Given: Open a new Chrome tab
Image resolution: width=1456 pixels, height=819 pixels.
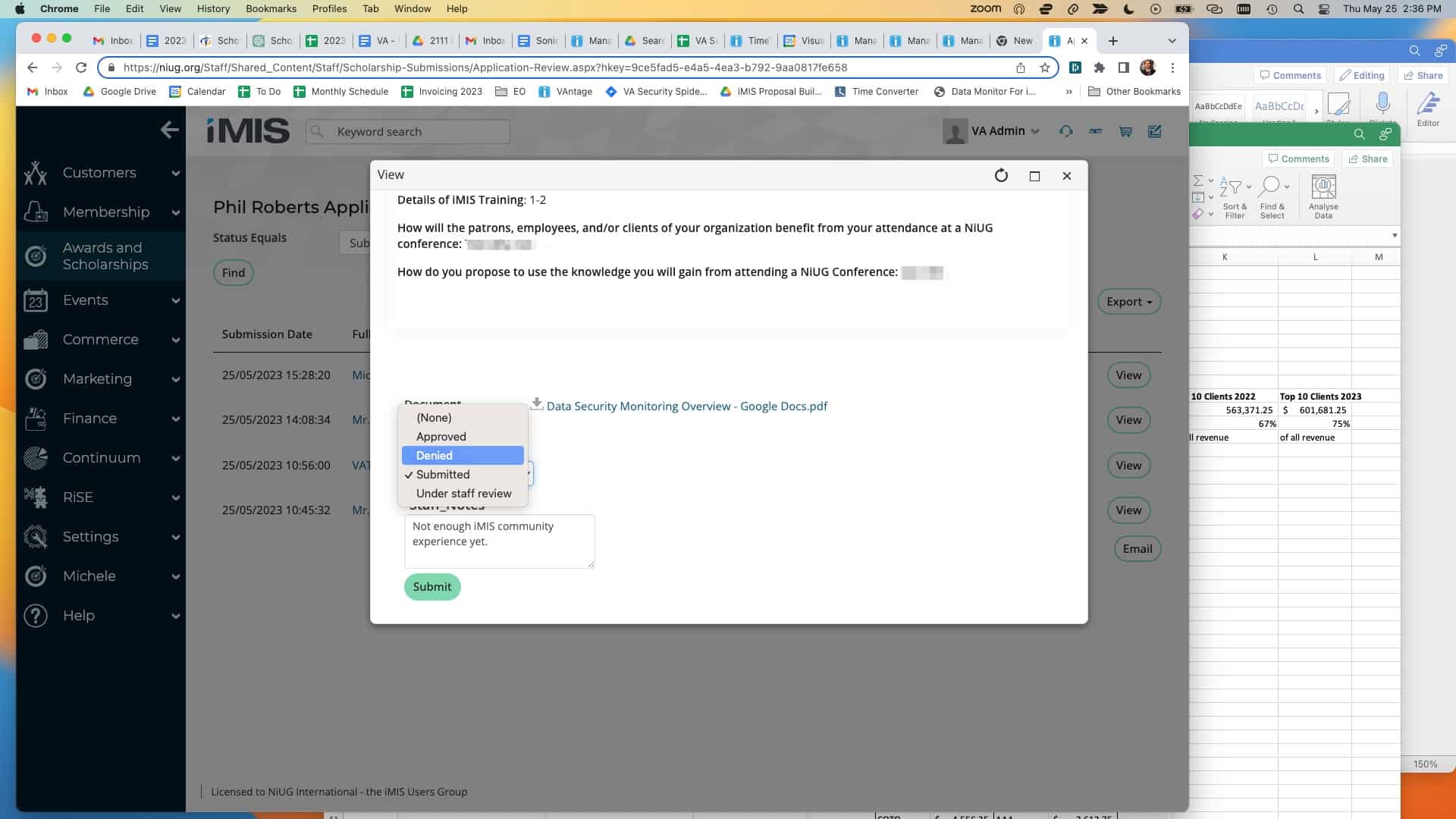Looking at the screenshot, I should (x=1112, y=41).
